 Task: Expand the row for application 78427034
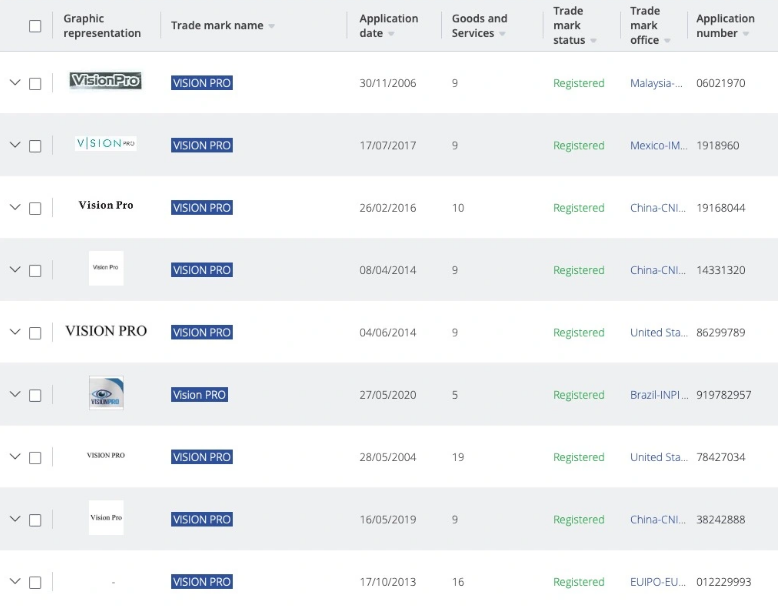[x=15, y=456]
